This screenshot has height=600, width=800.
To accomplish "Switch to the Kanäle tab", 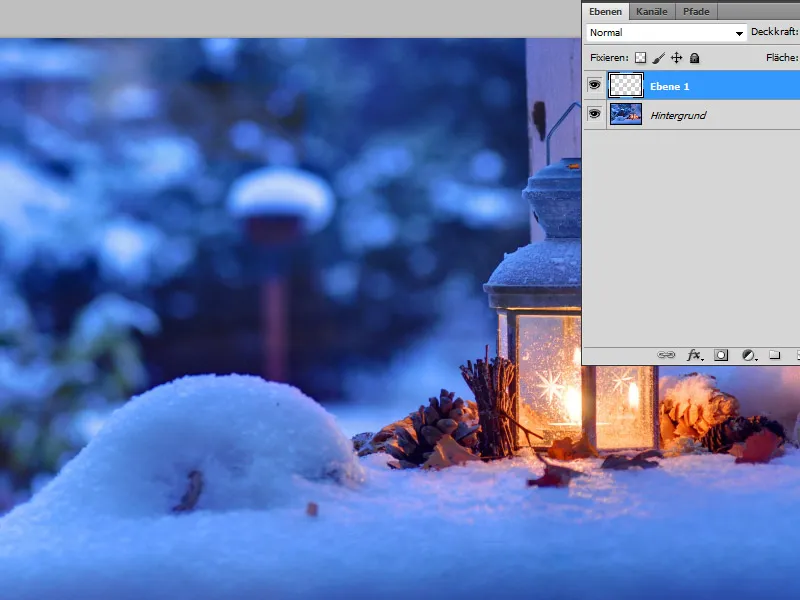I will 652,11.
